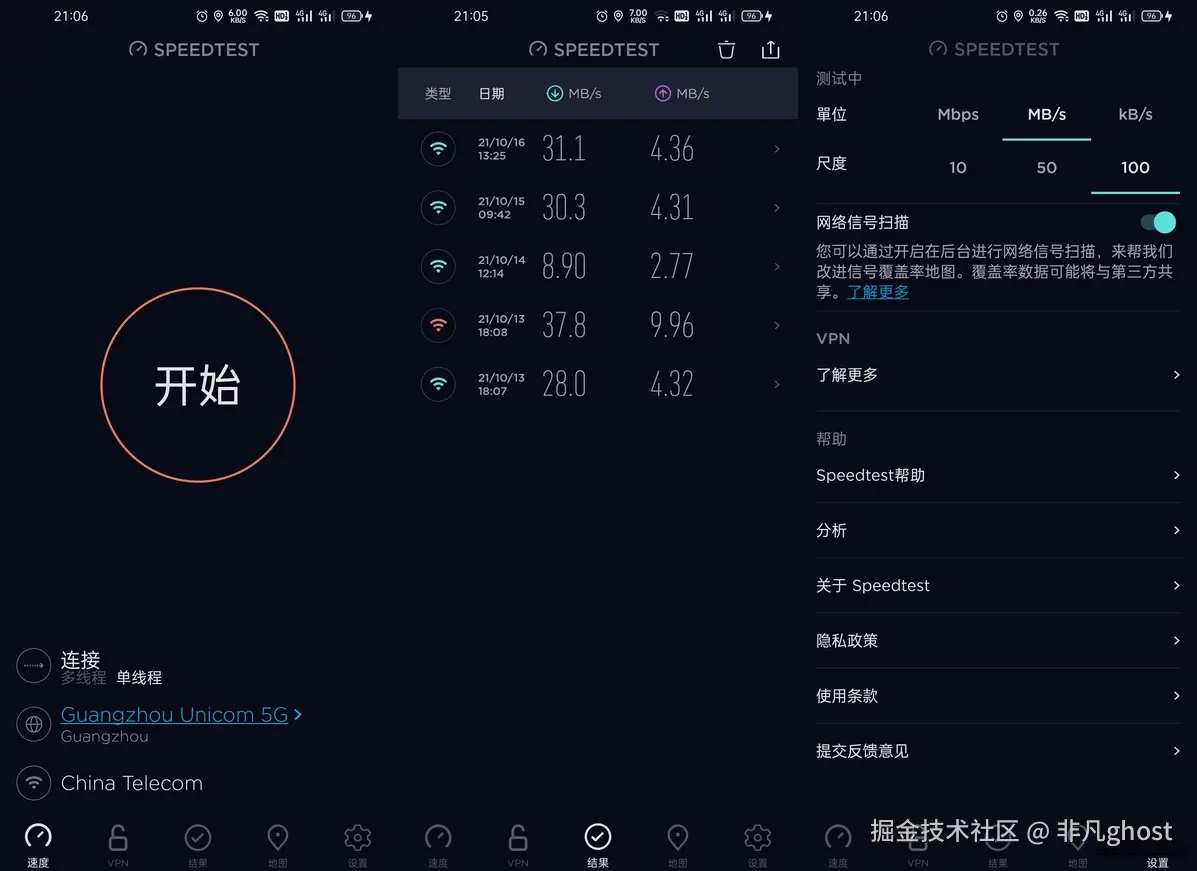Open the 了解更多 hyperlink under signal scanning

878,292
